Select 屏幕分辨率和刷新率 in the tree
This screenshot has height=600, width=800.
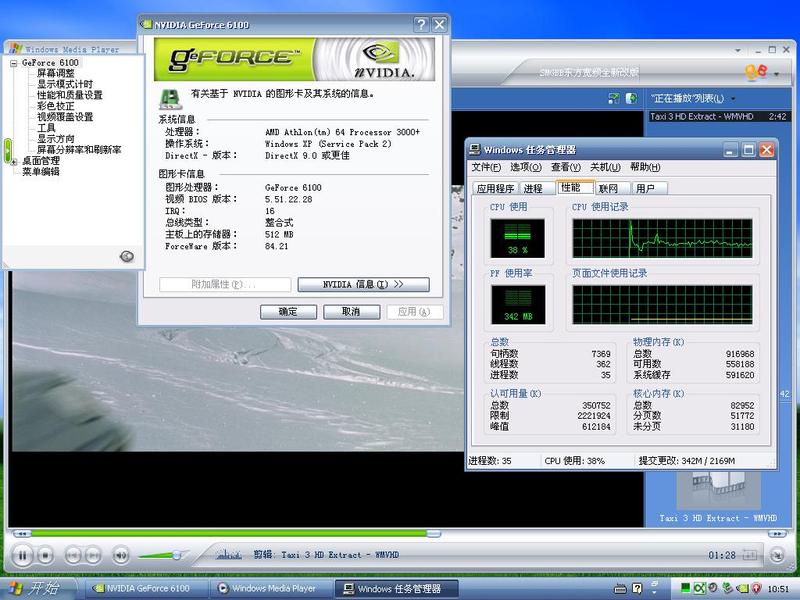pos(79,149)
